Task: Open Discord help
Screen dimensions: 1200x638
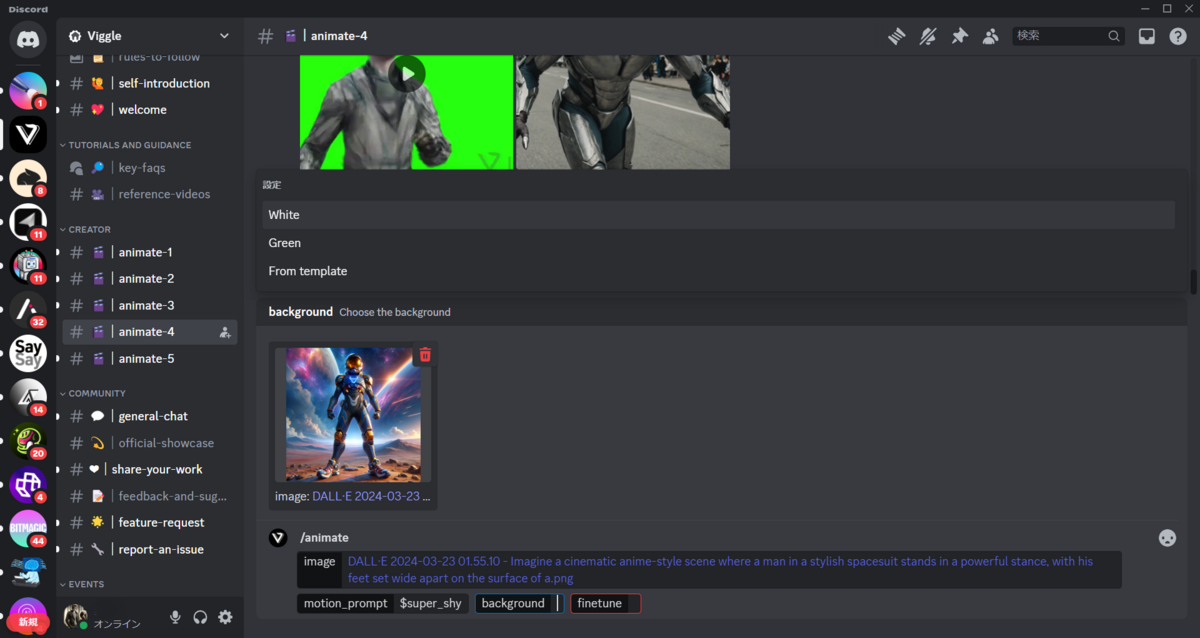Action: 1178,36
